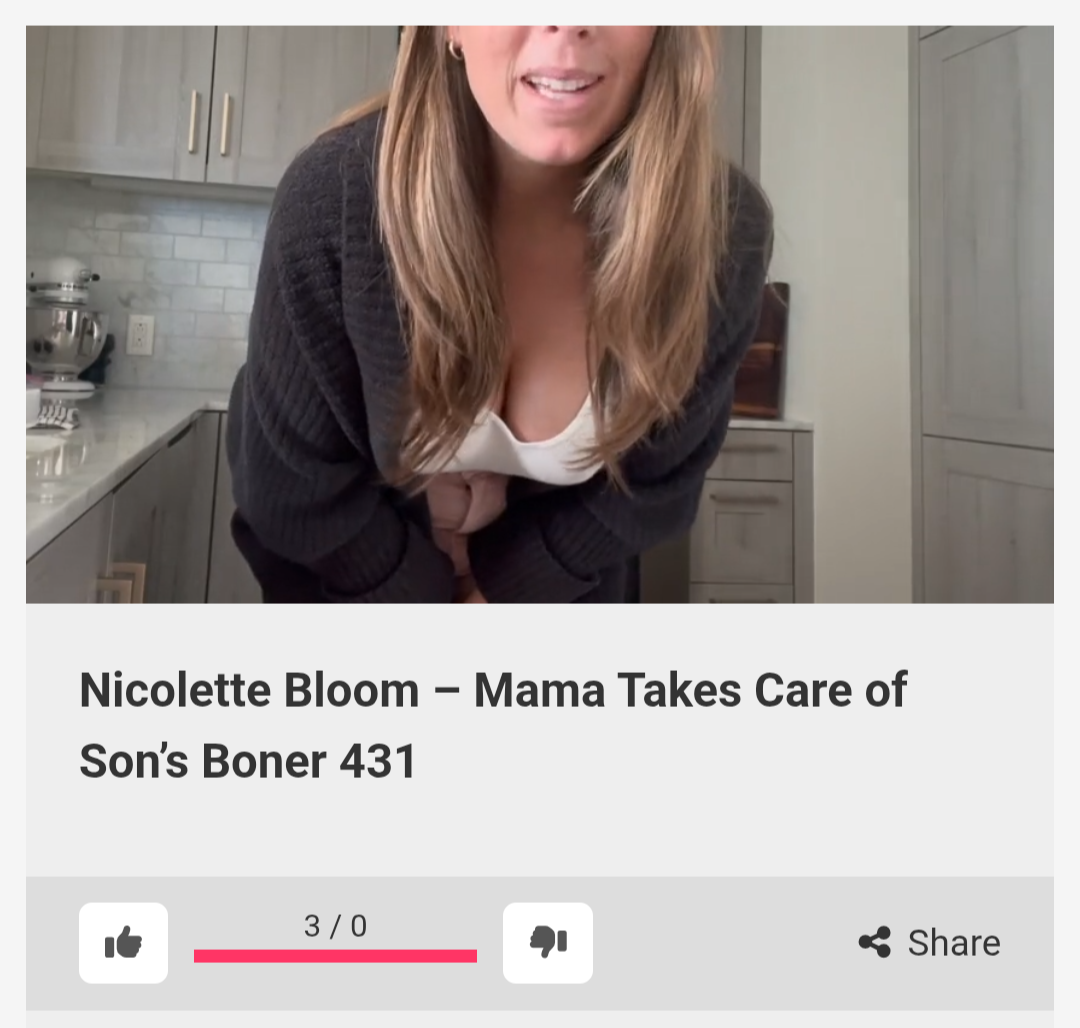Toggle like state via thumbs-up
1080x1028 pixels.
123,943
